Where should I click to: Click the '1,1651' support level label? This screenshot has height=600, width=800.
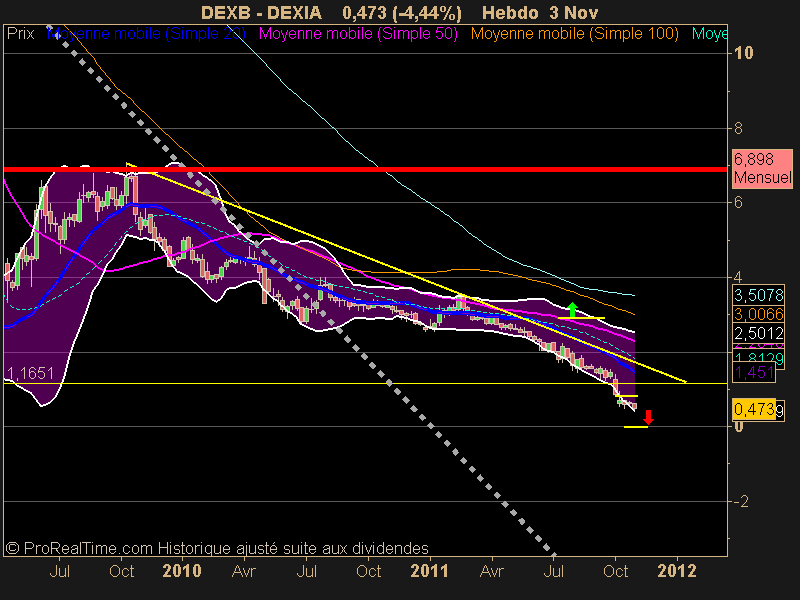pyautogui.click(x=31, y=373)
